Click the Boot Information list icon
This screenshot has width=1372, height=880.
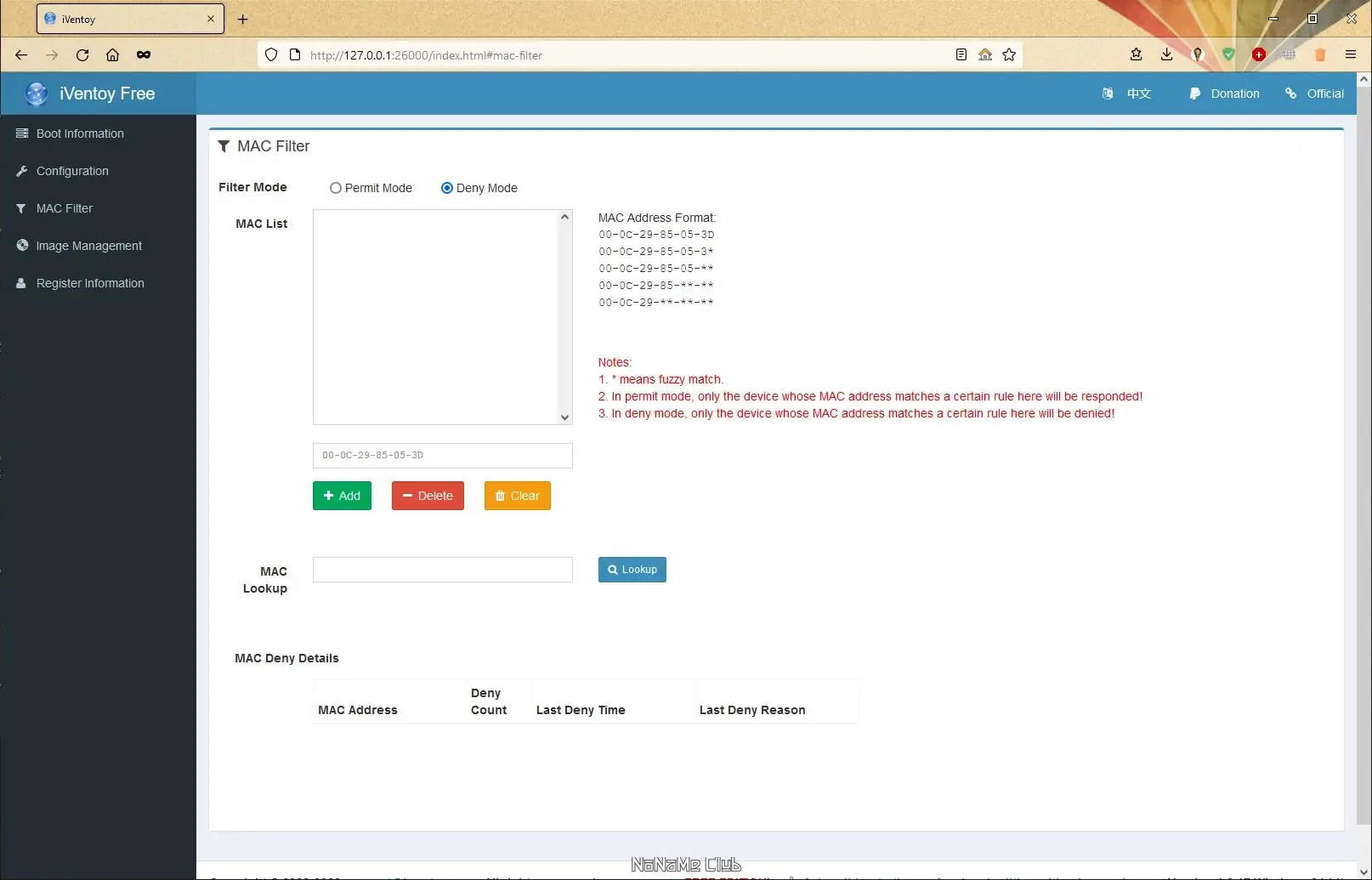(x=22, y=133)
